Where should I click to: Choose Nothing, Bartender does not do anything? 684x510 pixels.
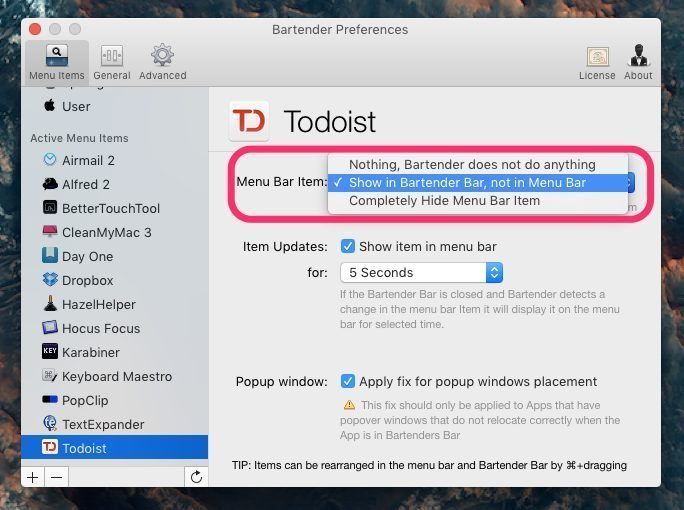point(478,164)
